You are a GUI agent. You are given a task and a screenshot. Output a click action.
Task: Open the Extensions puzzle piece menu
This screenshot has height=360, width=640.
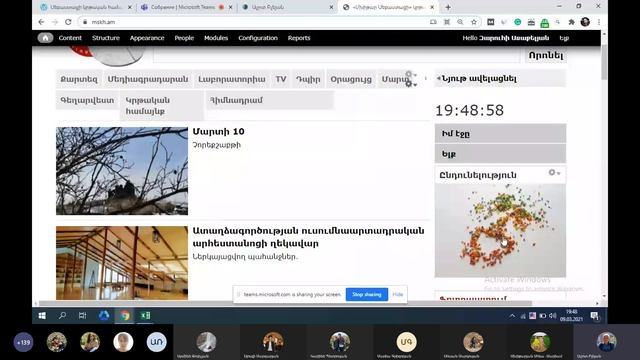[x=571, y=22]
